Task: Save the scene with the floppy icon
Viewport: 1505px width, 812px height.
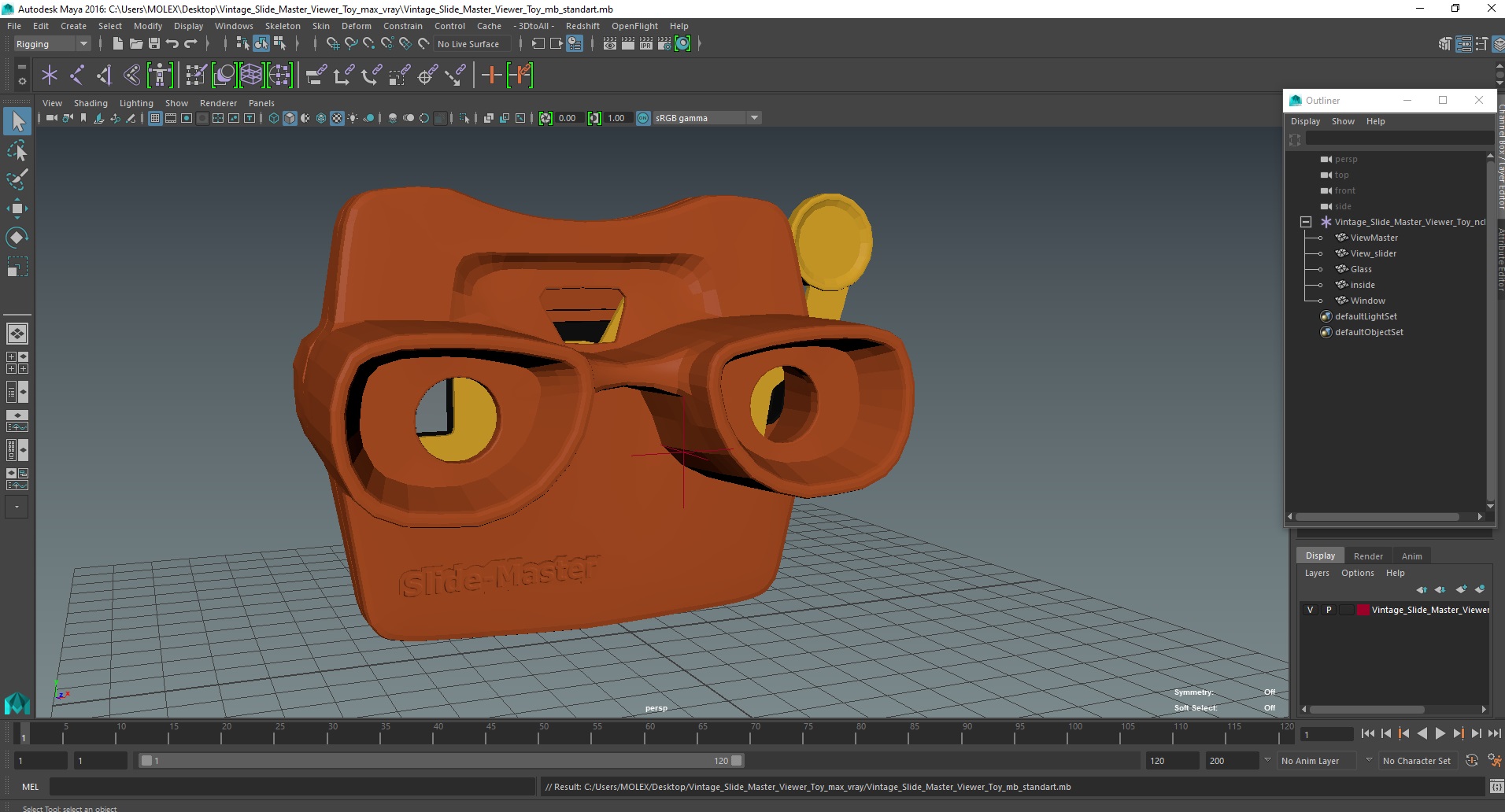Action: coord(153,44)
